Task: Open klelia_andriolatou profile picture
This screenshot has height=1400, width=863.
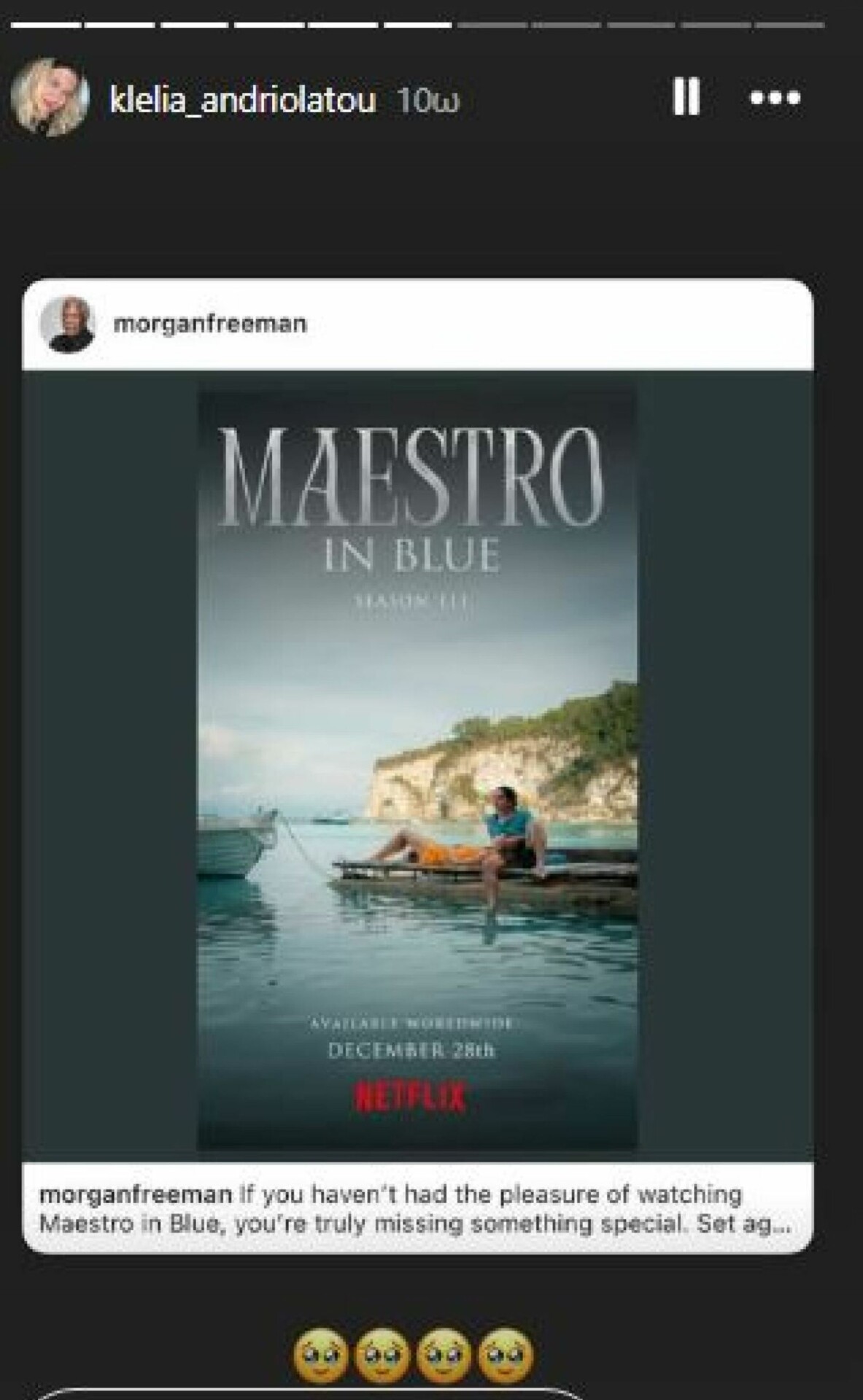Action: (x=50, y=96)
